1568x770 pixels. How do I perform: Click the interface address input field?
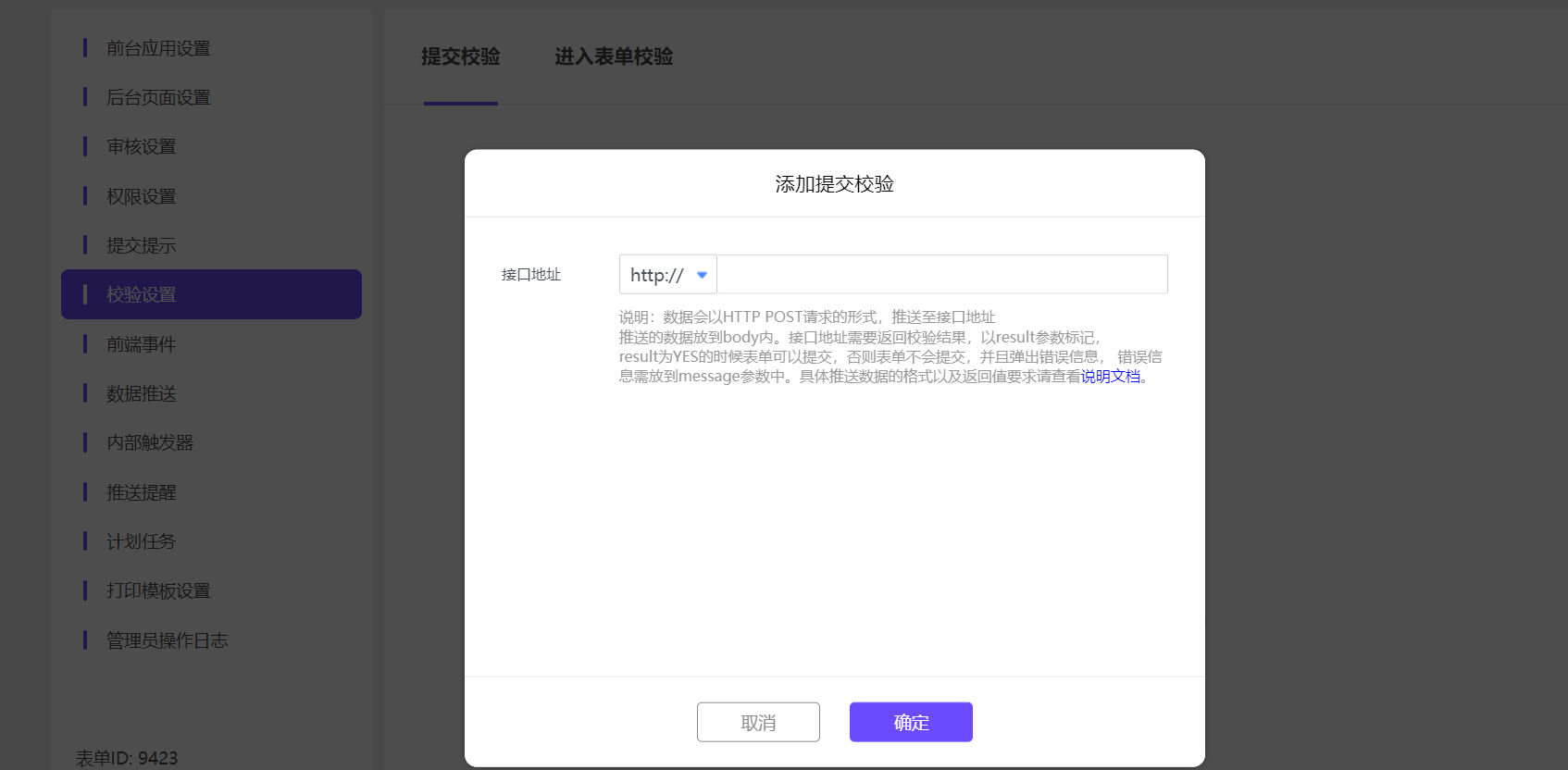click(941, 275)
